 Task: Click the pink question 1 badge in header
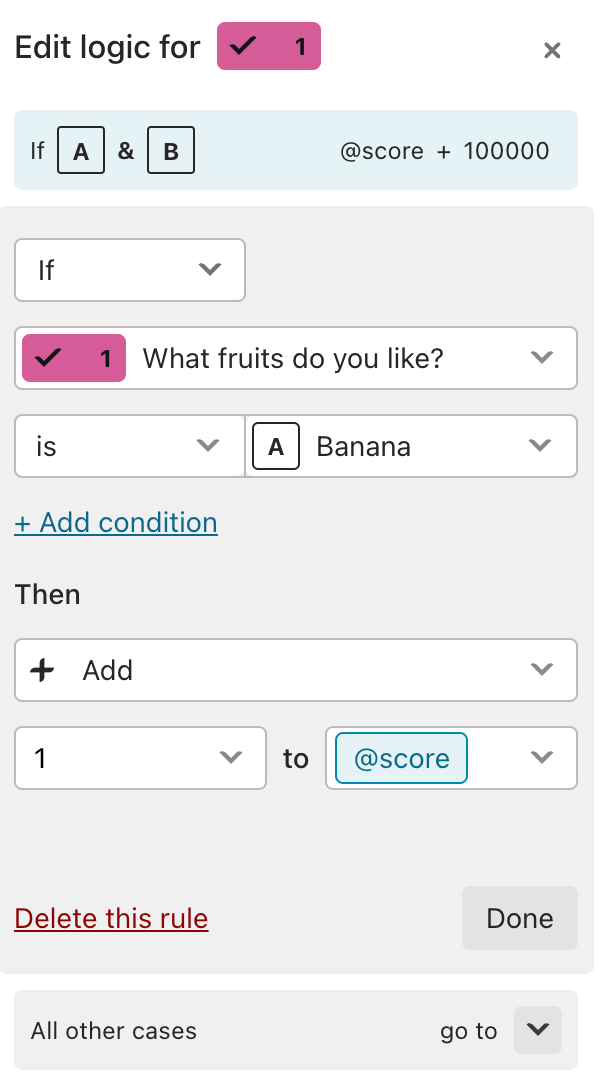(x=269, y=46)
